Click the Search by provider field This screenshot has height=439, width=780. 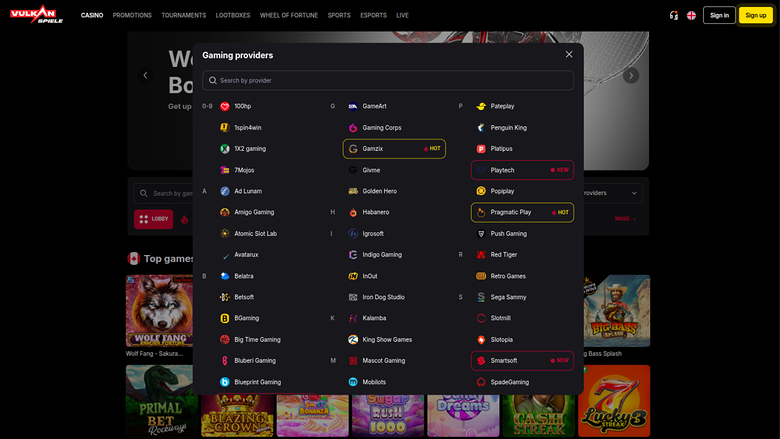[x=388, y=80]
